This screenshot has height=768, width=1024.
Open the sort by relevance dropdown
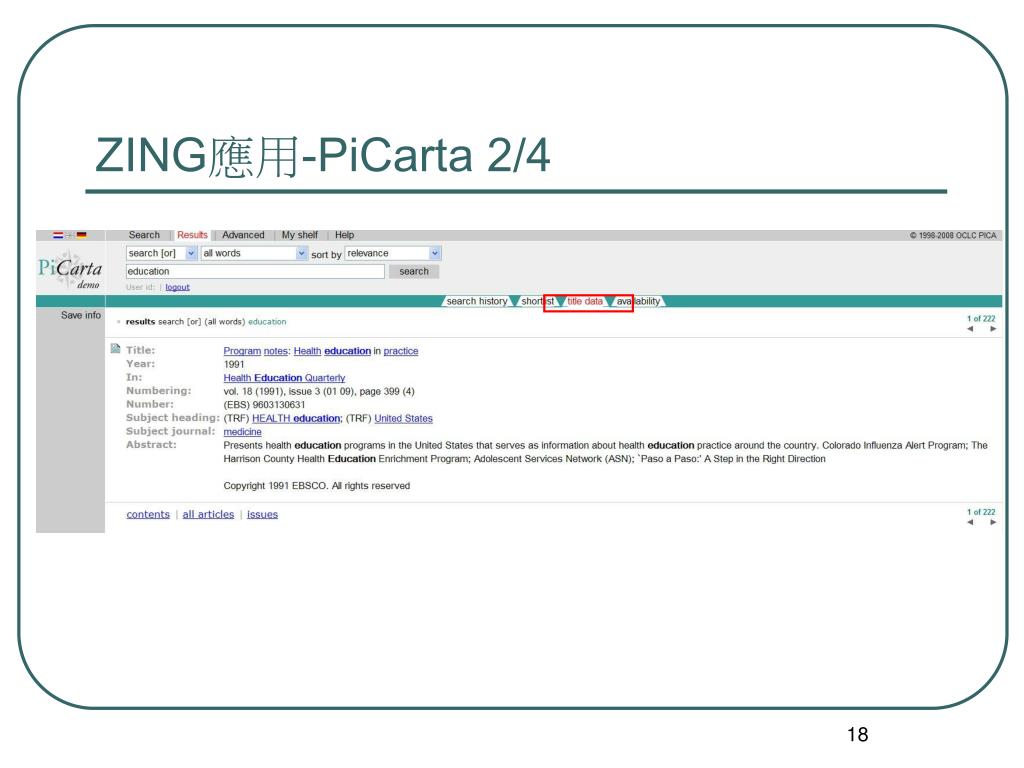(x=393, y=253)
